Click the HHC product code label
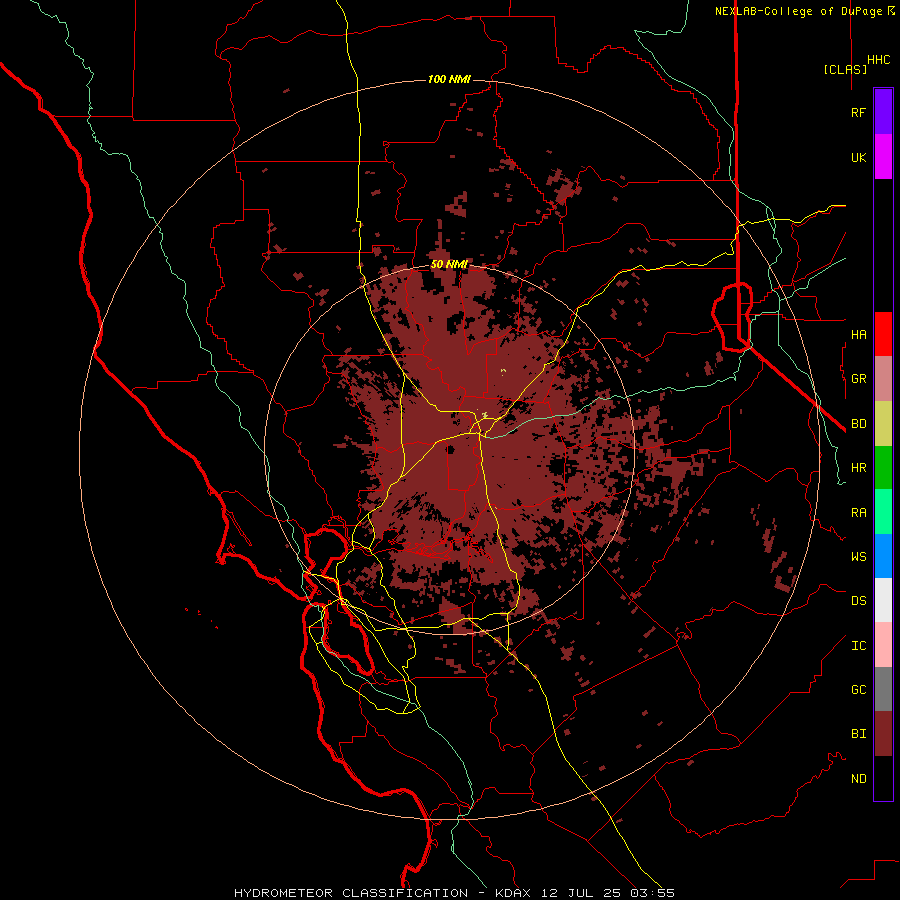The image size is (900, 900). (x=878, y=60)
